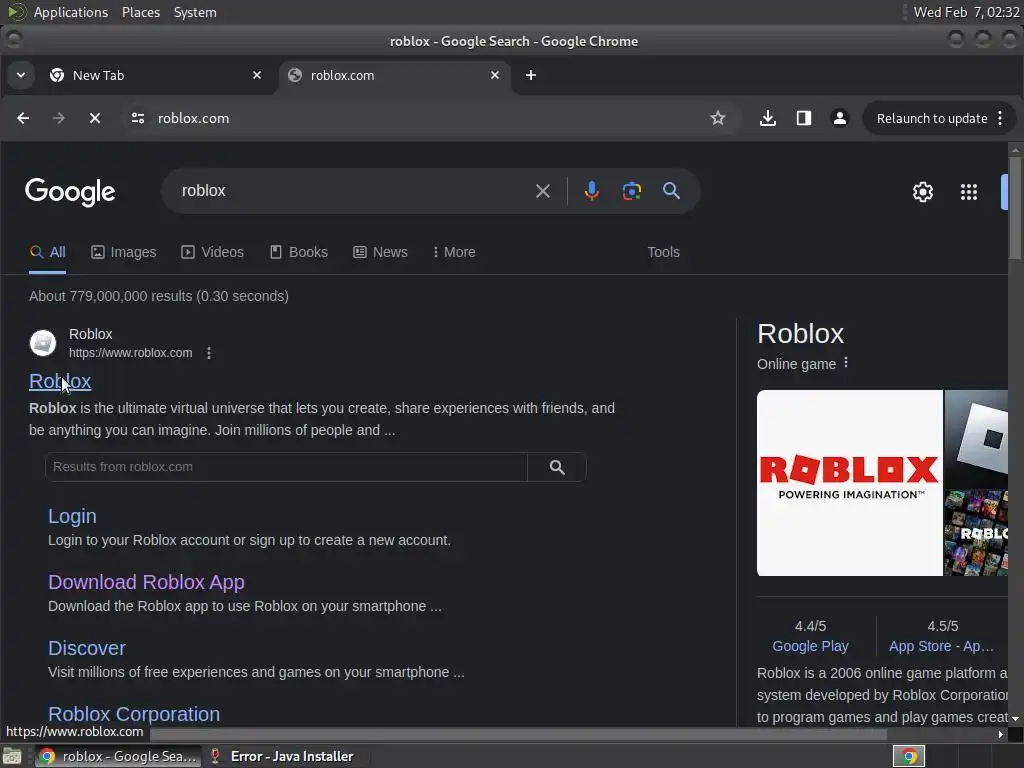Open the tab search dropdown chevron
The image size is (1024, 768).
coord(21,75)
